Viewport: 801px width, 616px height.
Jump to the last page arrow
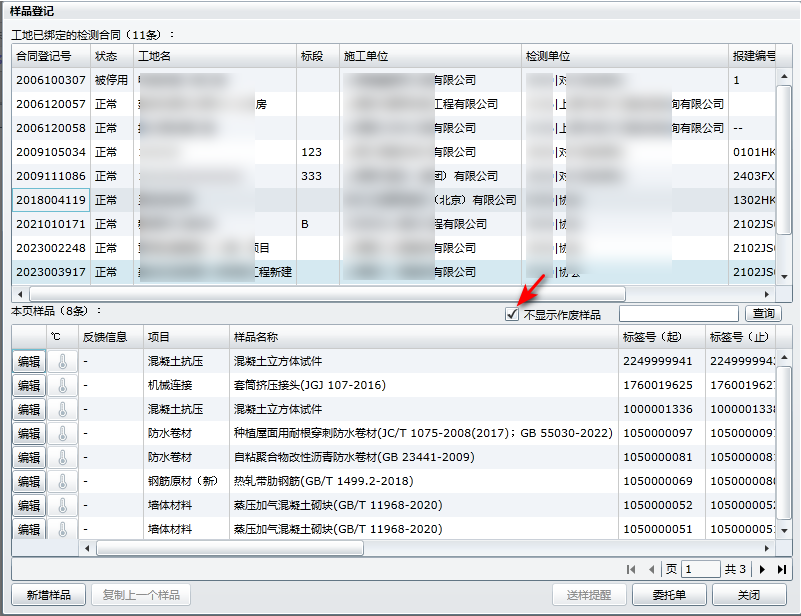point(781,569)
